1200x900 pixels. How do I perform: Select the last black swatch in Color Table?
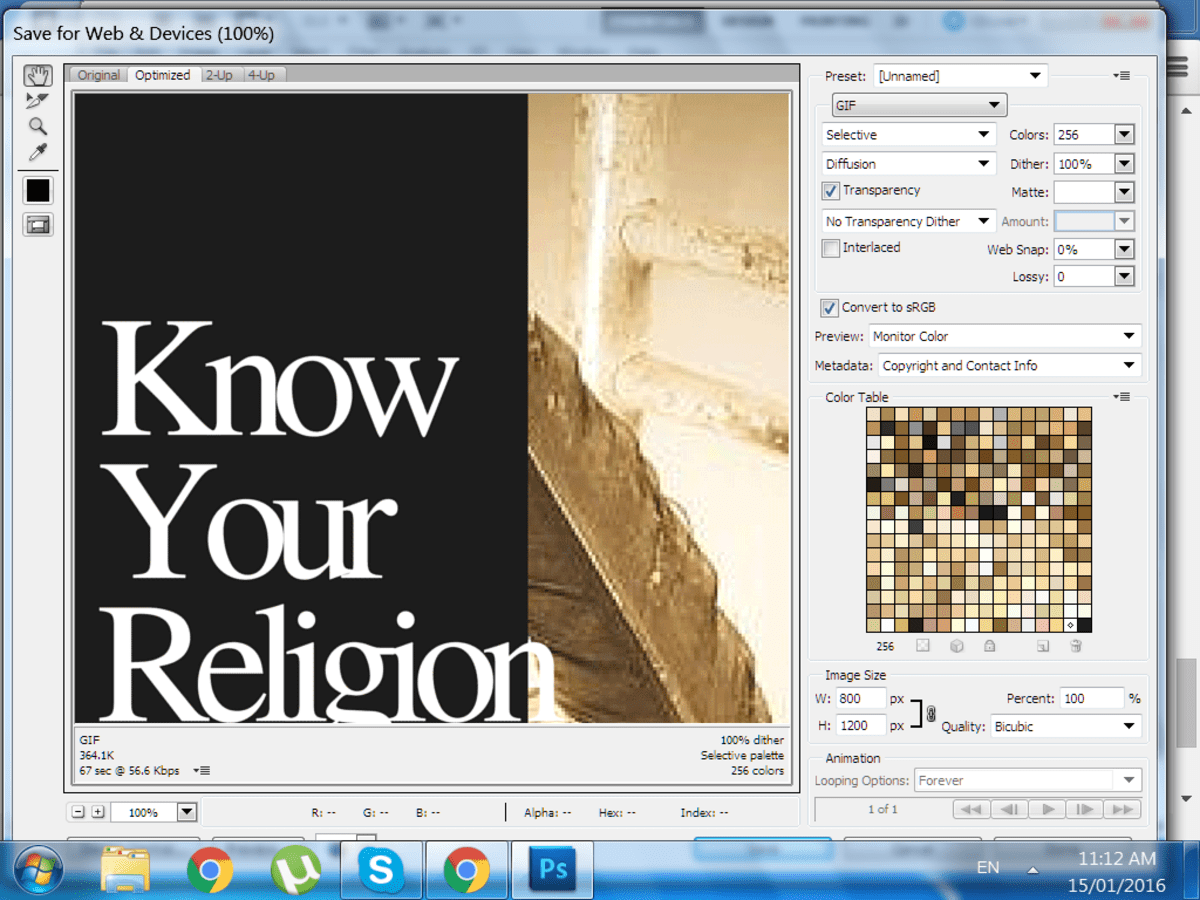[1083, 625]
